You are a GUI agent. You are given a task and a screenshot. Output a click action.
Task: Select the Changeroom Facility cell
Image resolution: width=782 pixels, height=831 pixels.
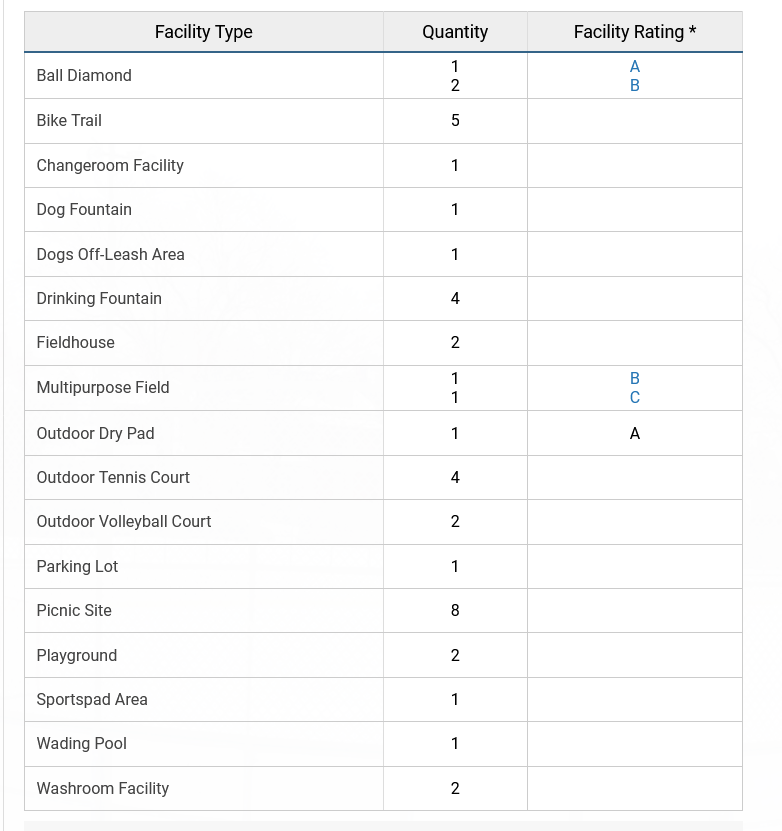click(x=110, y=165)
